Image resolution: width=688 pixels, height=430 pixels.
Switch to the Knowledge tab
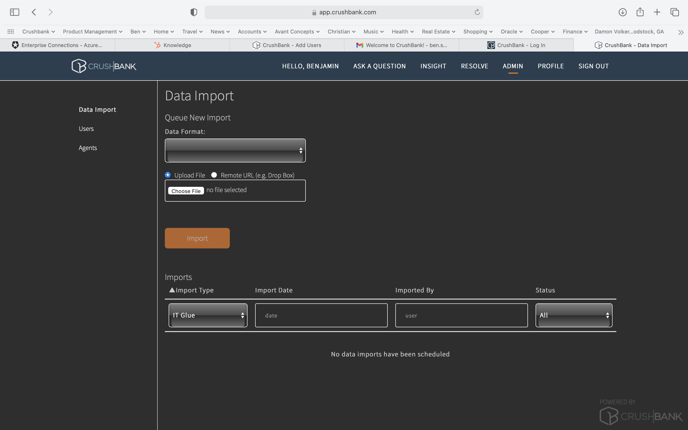[172, 45]
